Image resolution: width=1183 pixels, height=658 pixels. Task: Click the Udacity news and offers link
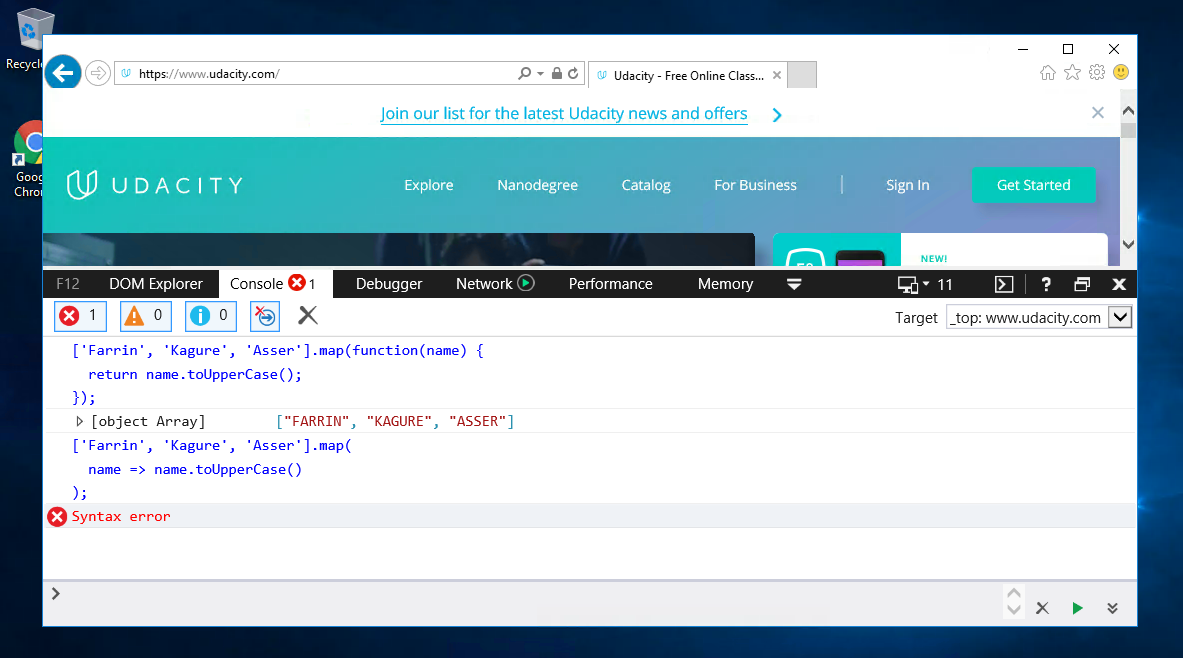click(564, 114)
